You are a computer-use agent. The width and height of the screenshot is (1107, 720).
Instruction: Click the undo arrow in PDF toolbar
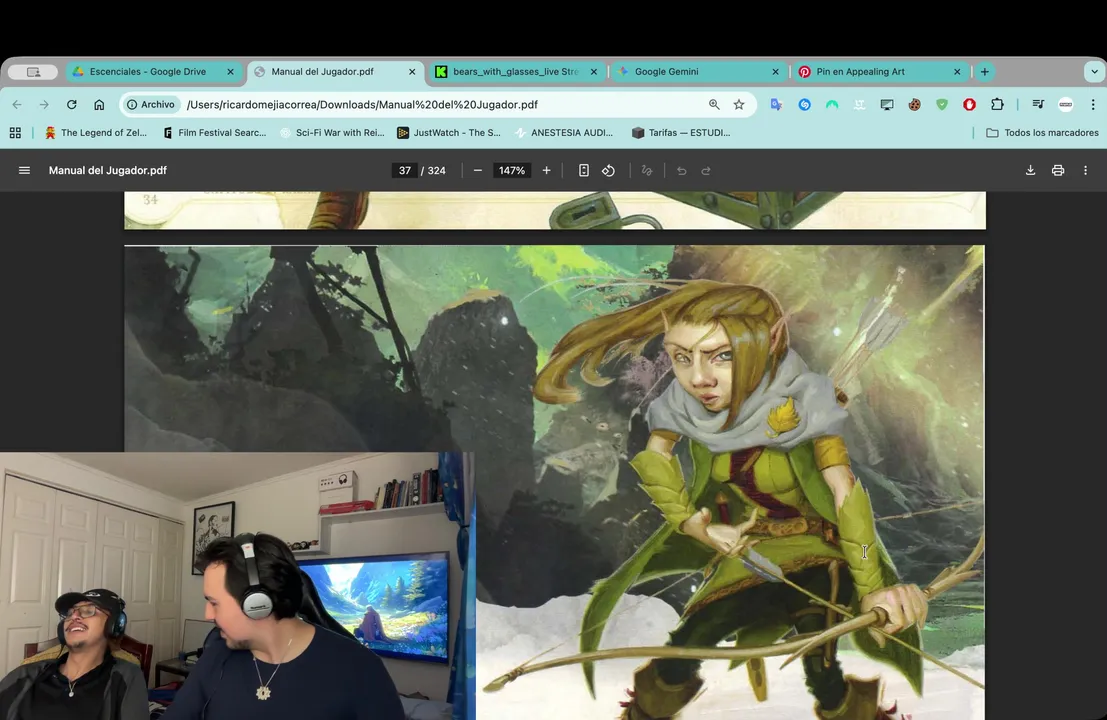click(x=681, y=170)
